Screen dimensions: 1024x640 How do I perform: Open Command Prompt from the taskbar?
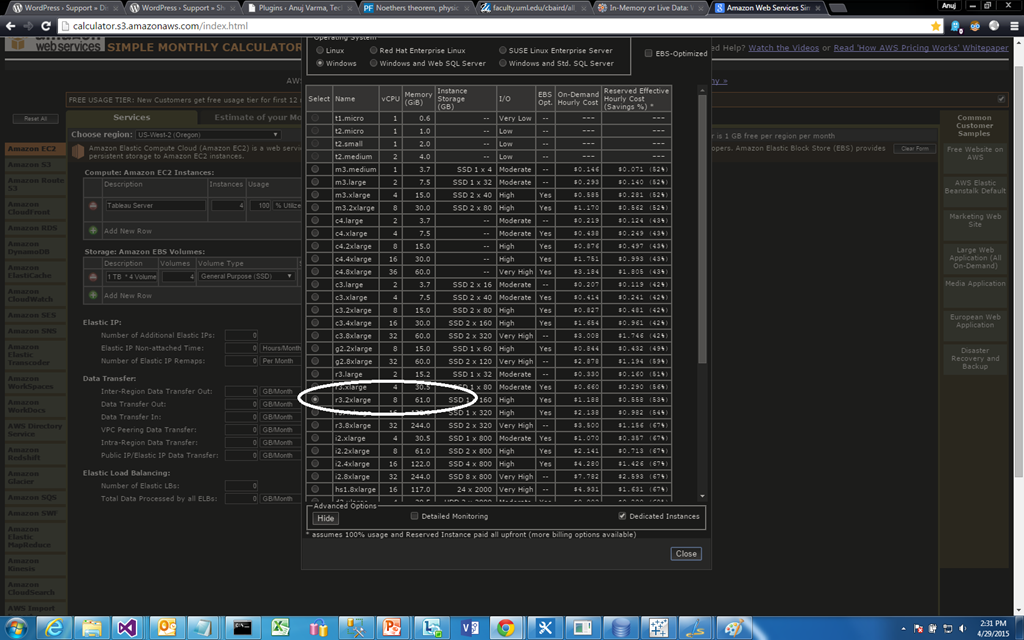pyautogui.click(x=242, y=628)
